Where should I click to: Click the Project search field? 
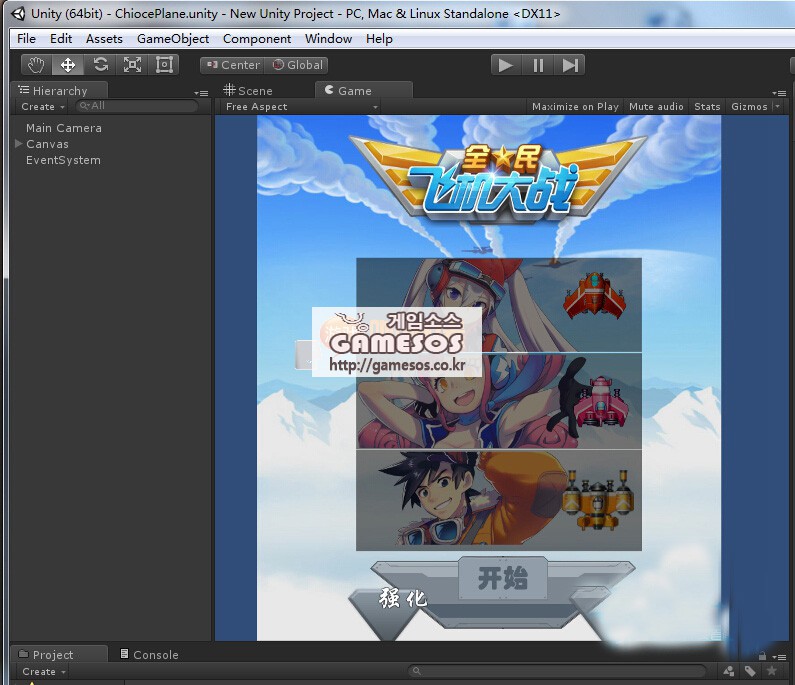(557, 671)
